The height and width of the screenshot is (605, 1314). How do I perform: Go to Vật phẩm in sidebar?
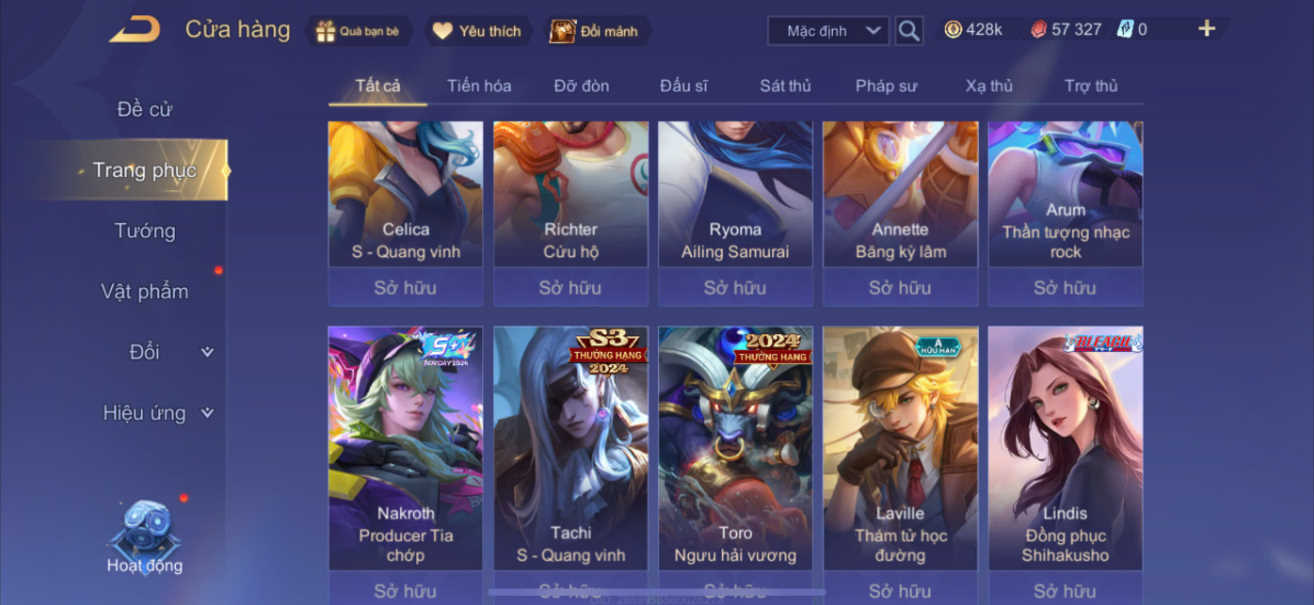[x=144, y=292]
